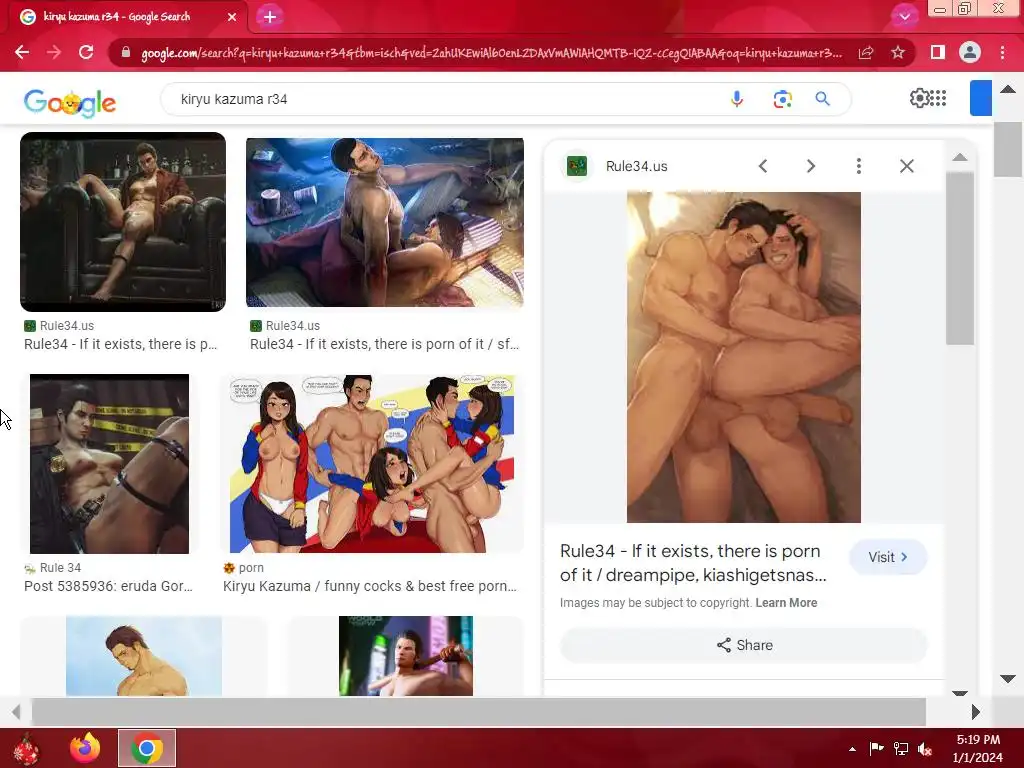Image resolution: width=1024 pixels, height=768 pixels.
Task: Show the previous image in the preview panel
Action: point(763,166)
